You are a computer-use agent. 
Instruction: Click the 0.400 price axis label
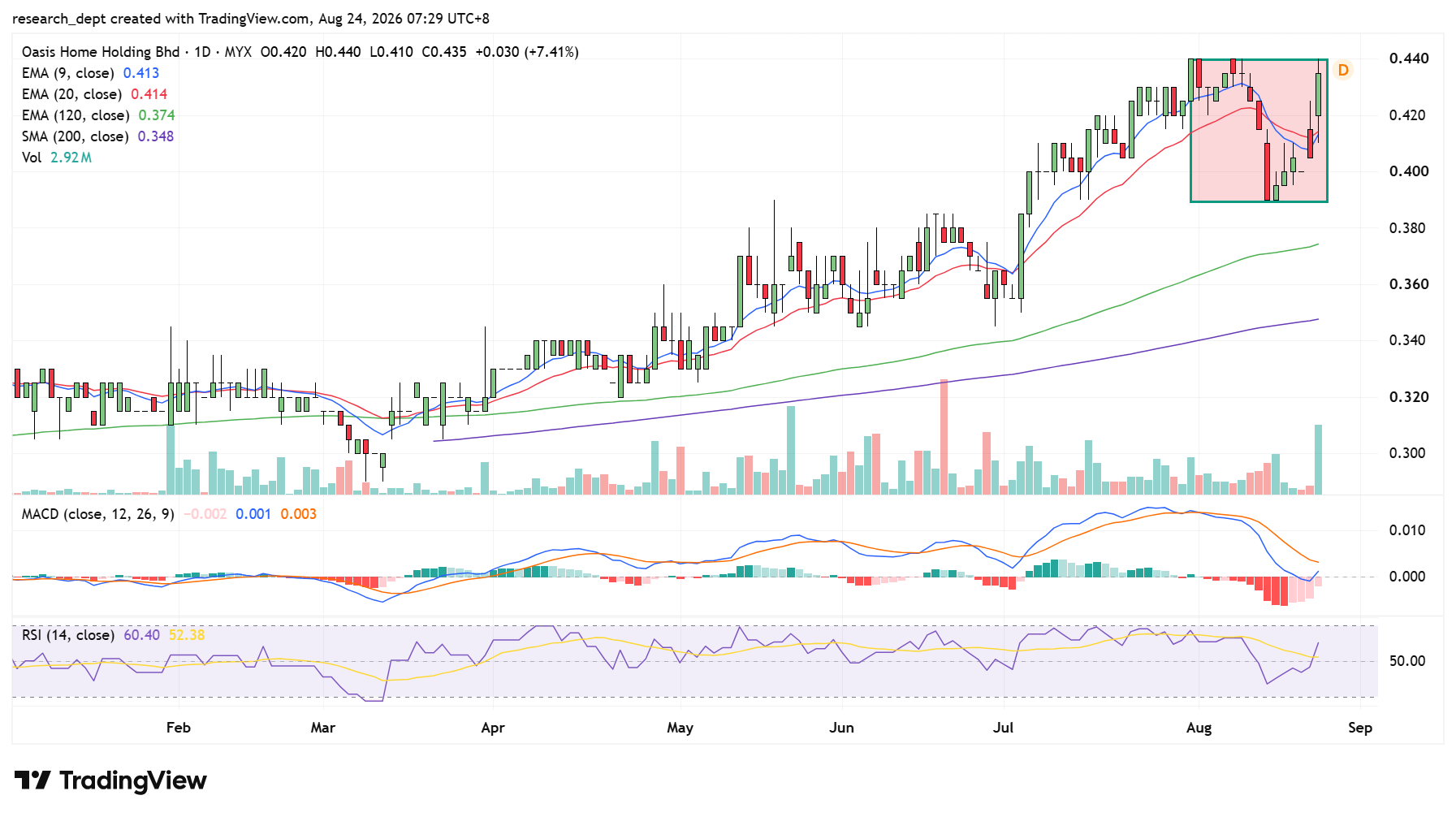tap(1409, 171)
